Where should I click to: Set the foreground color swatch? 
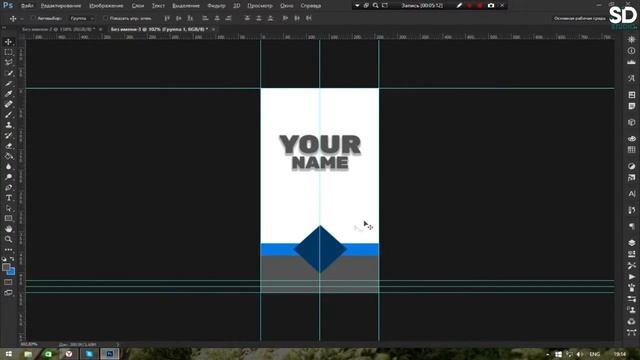tap(6, 267)
